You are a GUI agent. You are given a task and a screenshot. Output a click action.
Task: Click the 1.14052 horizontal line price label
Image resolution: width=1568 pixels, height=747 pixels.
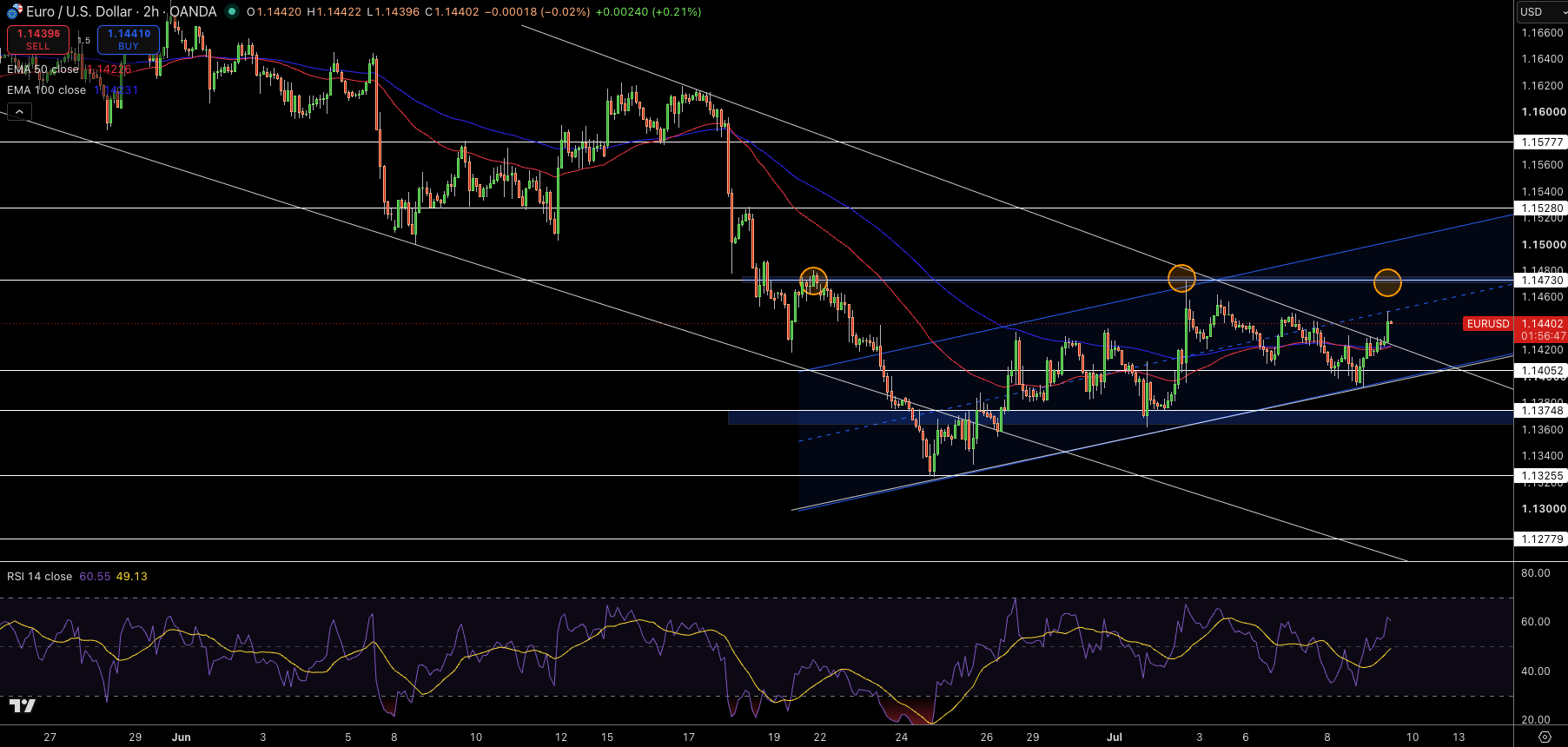[1541, 370]
